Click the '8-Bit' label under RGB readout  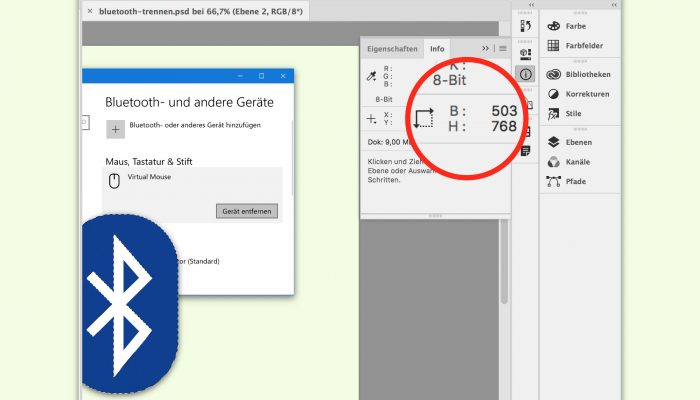pos(384,99)
